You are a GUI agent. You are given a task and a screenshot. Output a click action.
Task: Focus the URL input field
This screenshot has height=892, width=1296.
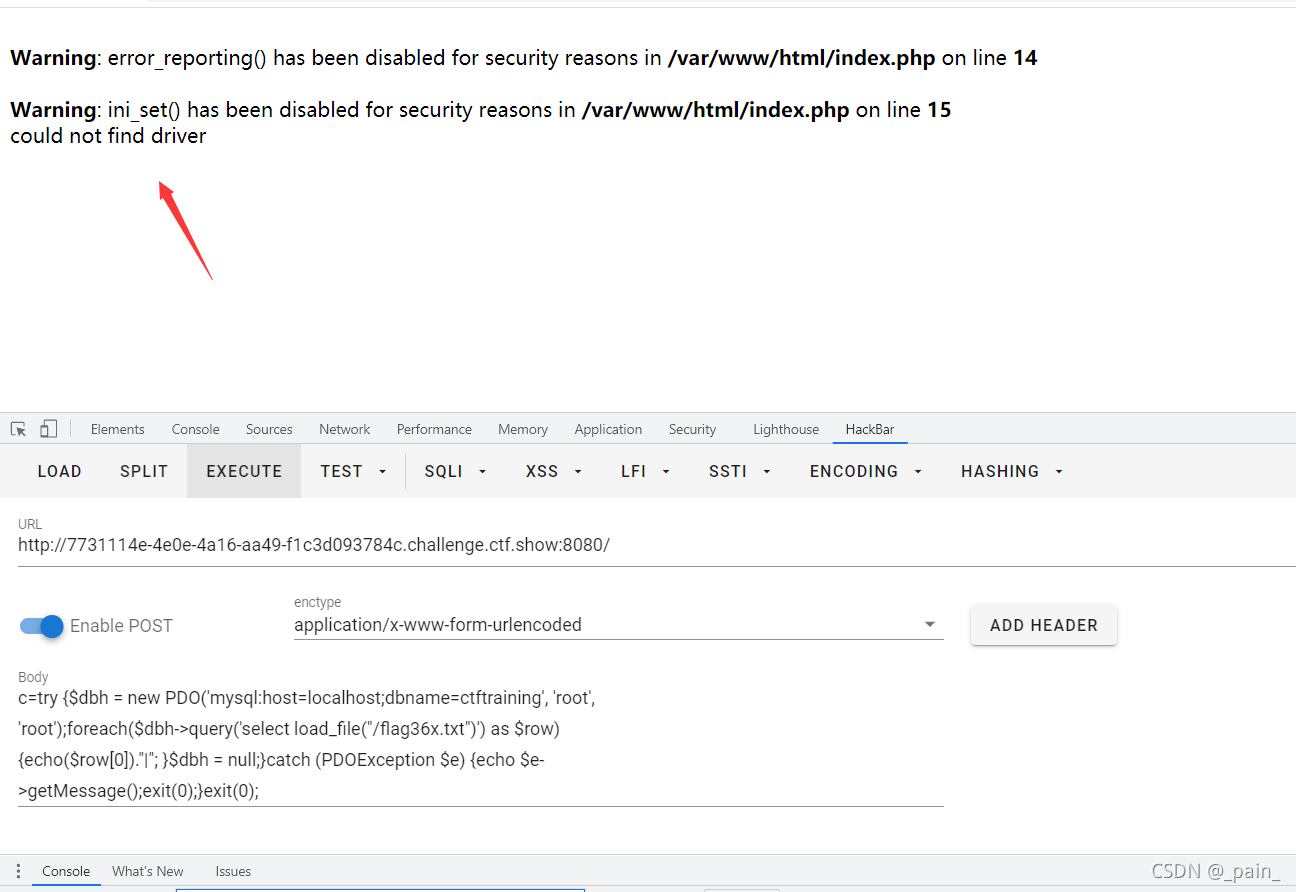[657, 545]
